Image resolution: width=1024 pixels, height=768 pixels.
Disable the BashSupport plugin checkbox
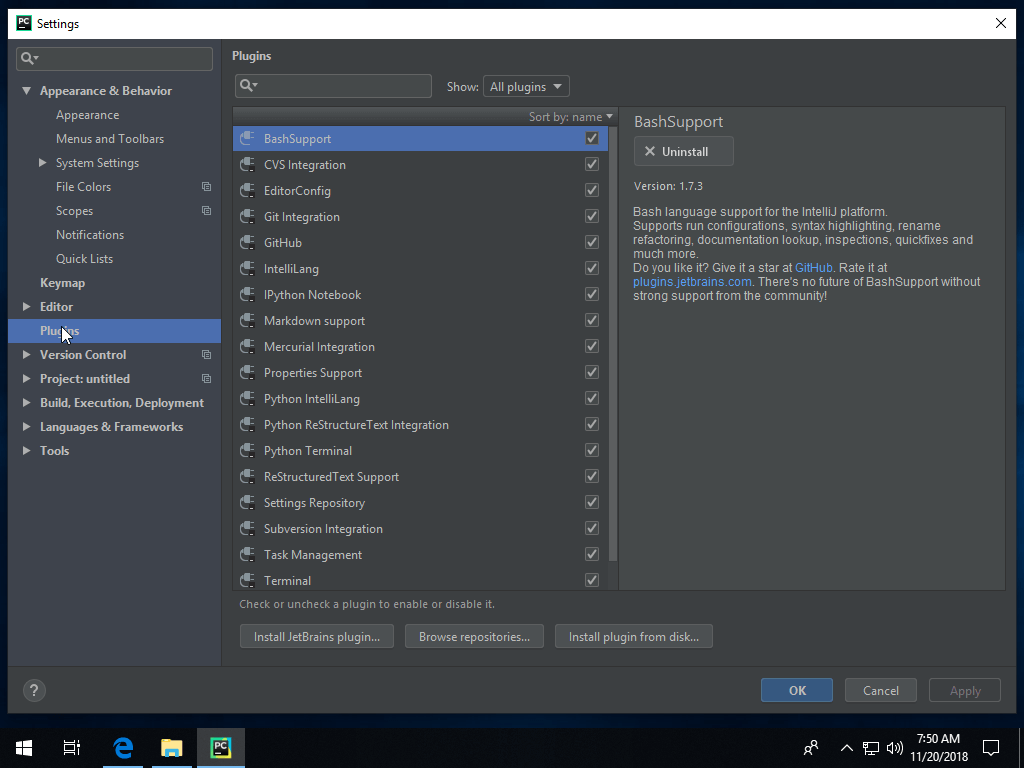(592, 138)
